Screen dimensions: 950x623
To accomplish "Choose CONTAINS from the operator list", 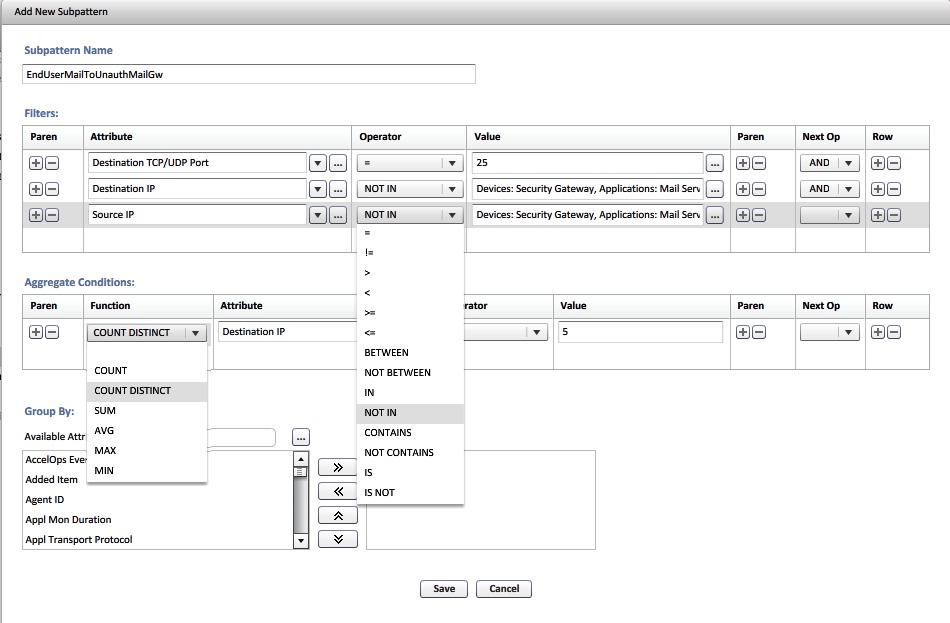I will (x=388, y=433).
